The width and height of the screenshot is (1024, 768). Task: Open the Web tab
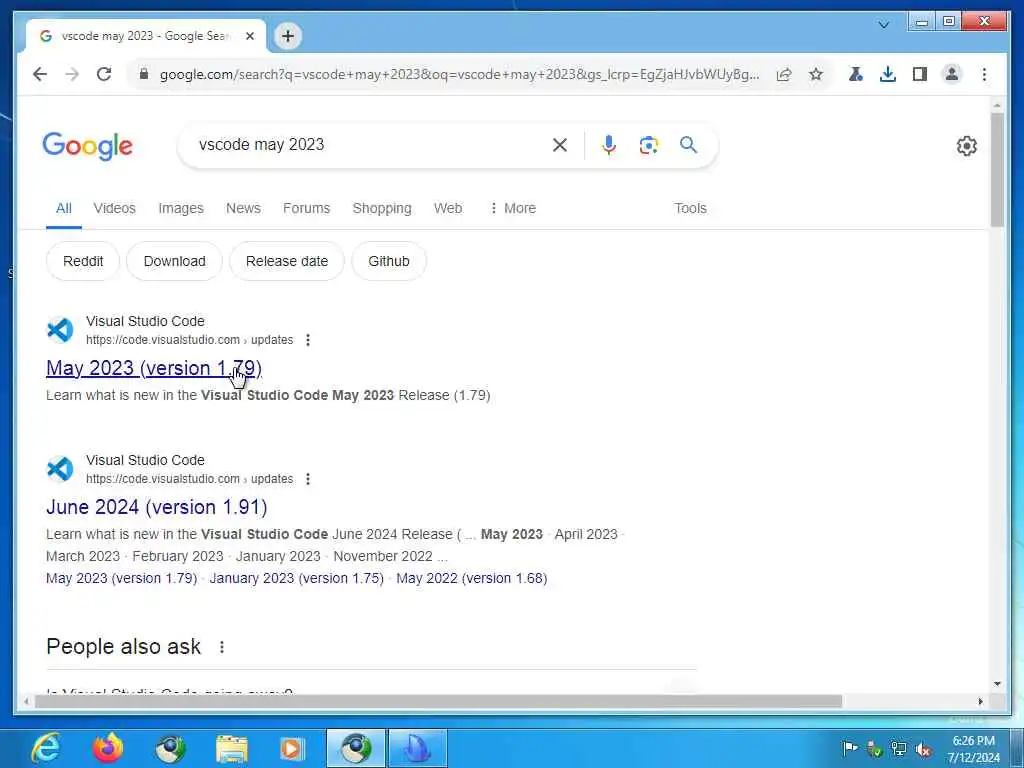click(448, 208)
